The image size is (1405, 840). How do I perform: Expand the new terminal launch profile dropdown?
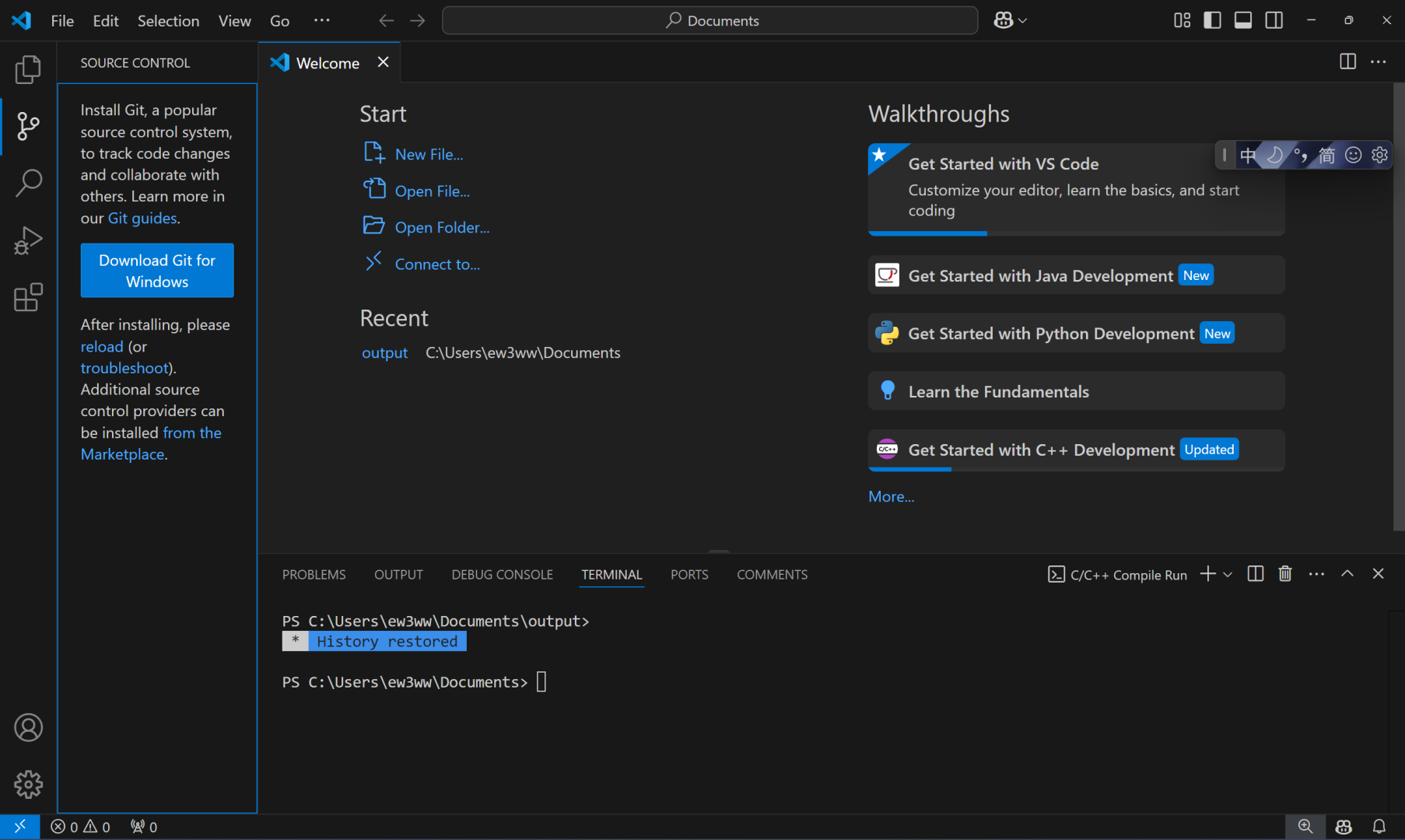coord(1228,575)
